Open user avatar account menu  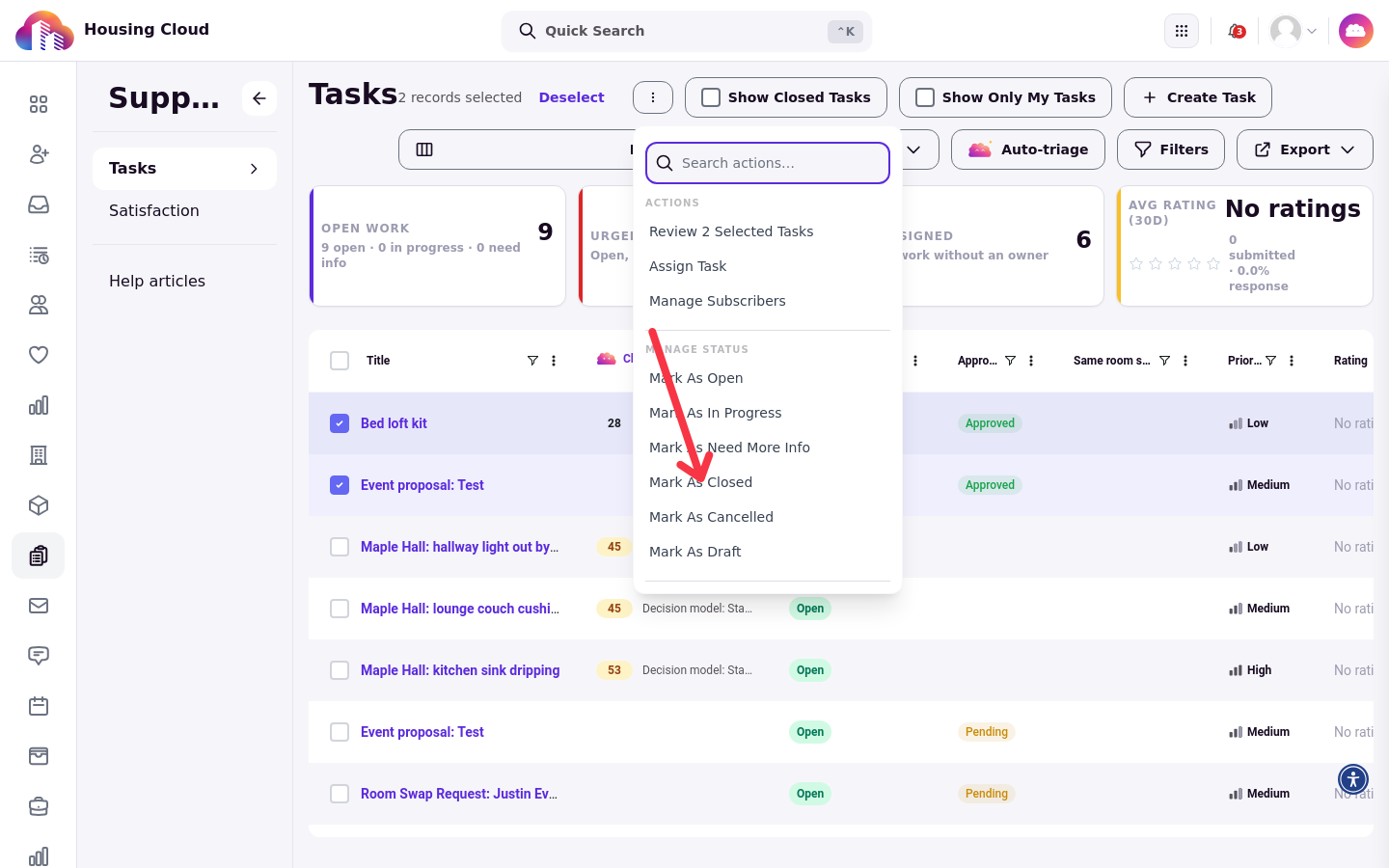pyautogui.click(x=1294, y=31)
